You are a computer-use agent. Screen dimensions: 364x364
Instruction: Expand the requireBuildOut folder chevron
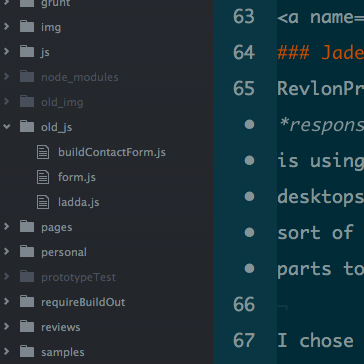pos(6,302)
